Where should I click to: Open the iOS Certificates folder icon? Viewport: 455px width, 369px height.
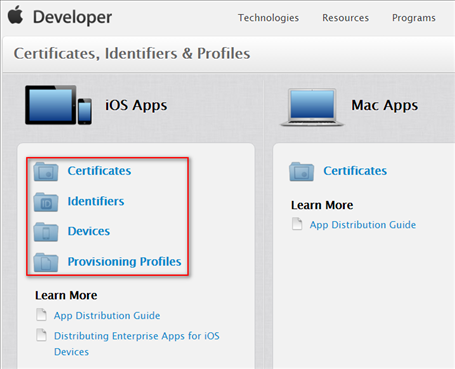[46, 171]
